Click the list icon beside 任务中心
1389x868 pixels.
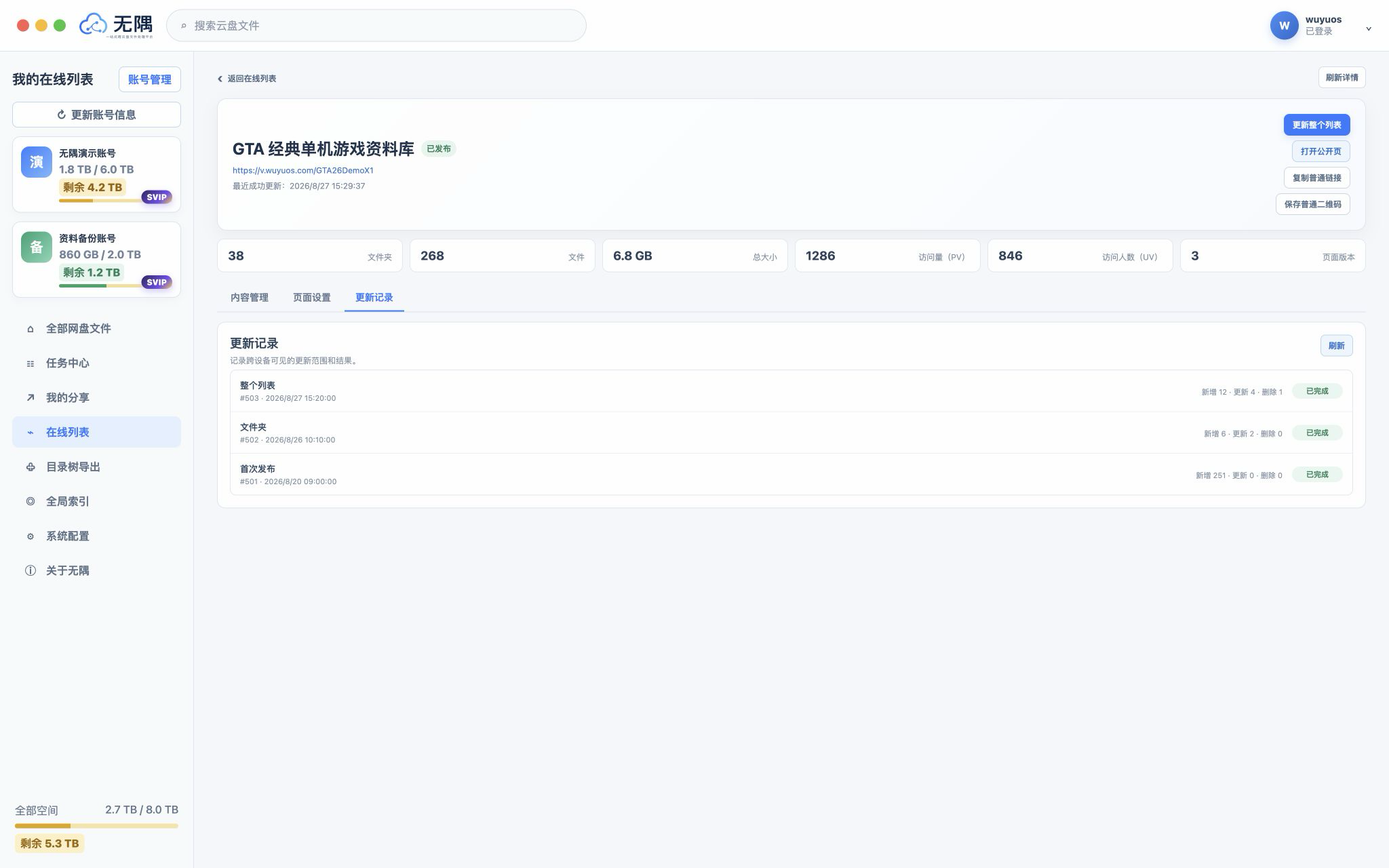[x=31, y=363]
